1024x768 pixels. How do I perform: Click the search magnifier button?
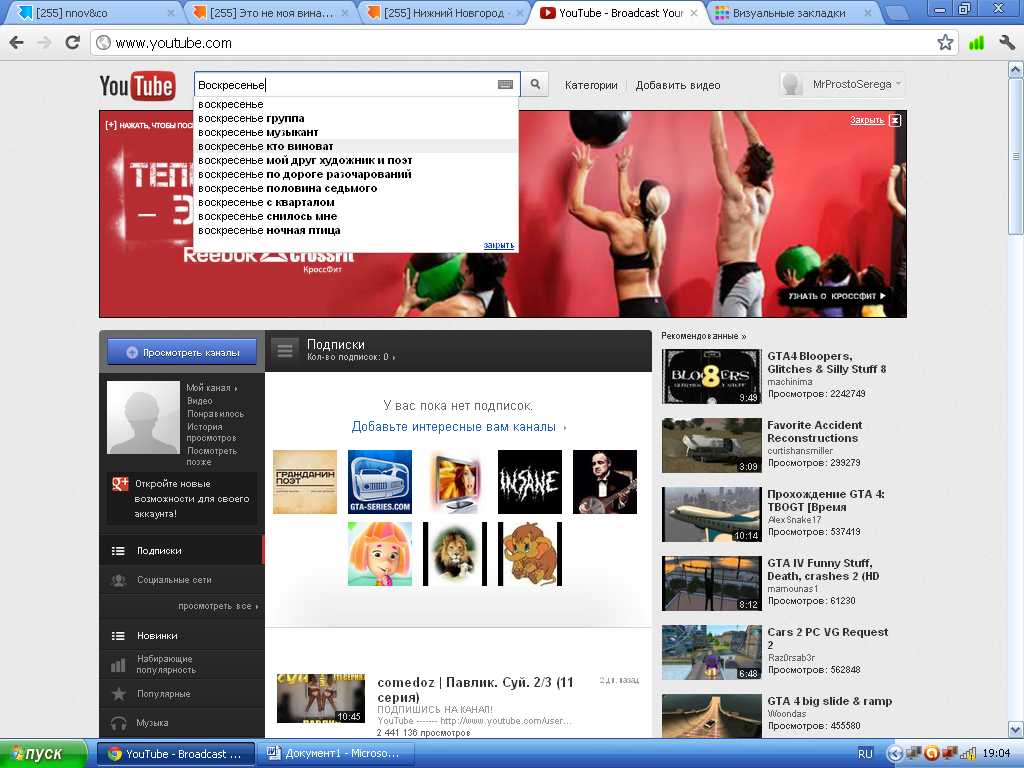(535, 84)
